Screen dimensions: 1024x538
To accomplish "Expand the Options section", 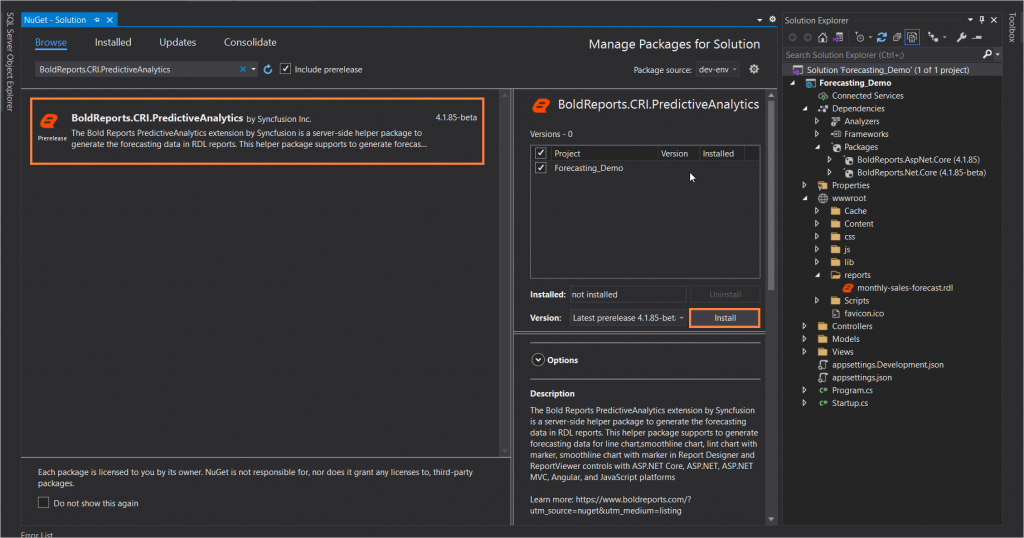I will tap(538, 360).
